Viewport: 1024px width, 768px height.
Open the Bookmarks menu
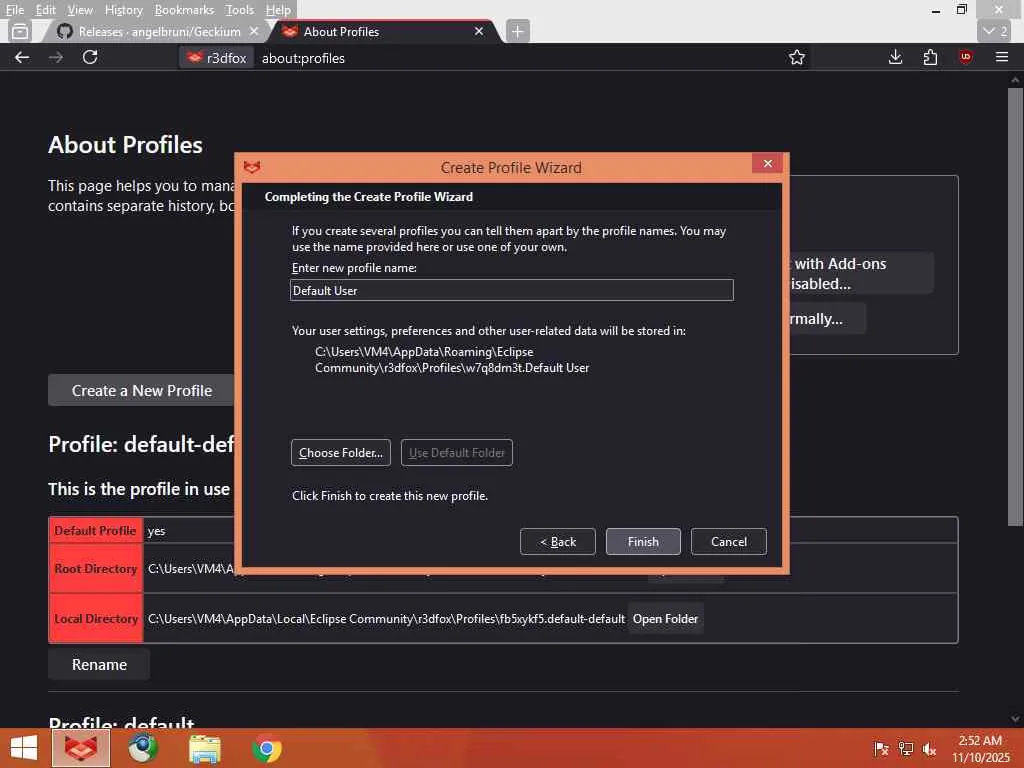click(x=184, y=10)
